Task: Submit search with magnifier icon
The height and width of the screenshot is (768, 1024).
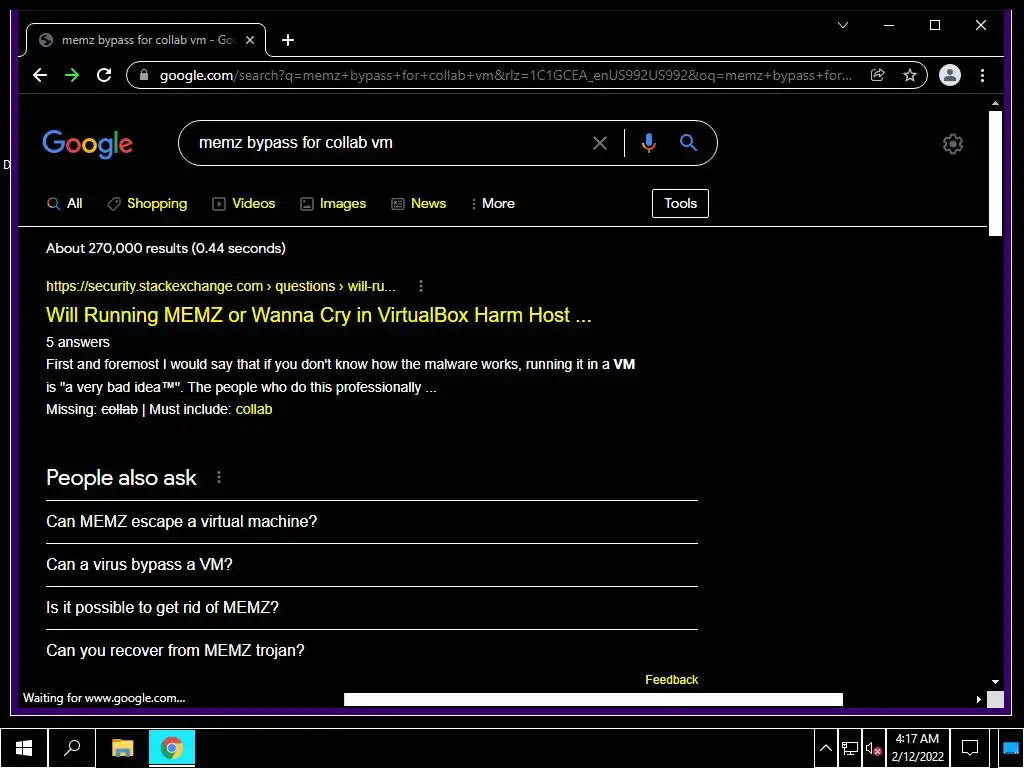Action: point(688,142)
